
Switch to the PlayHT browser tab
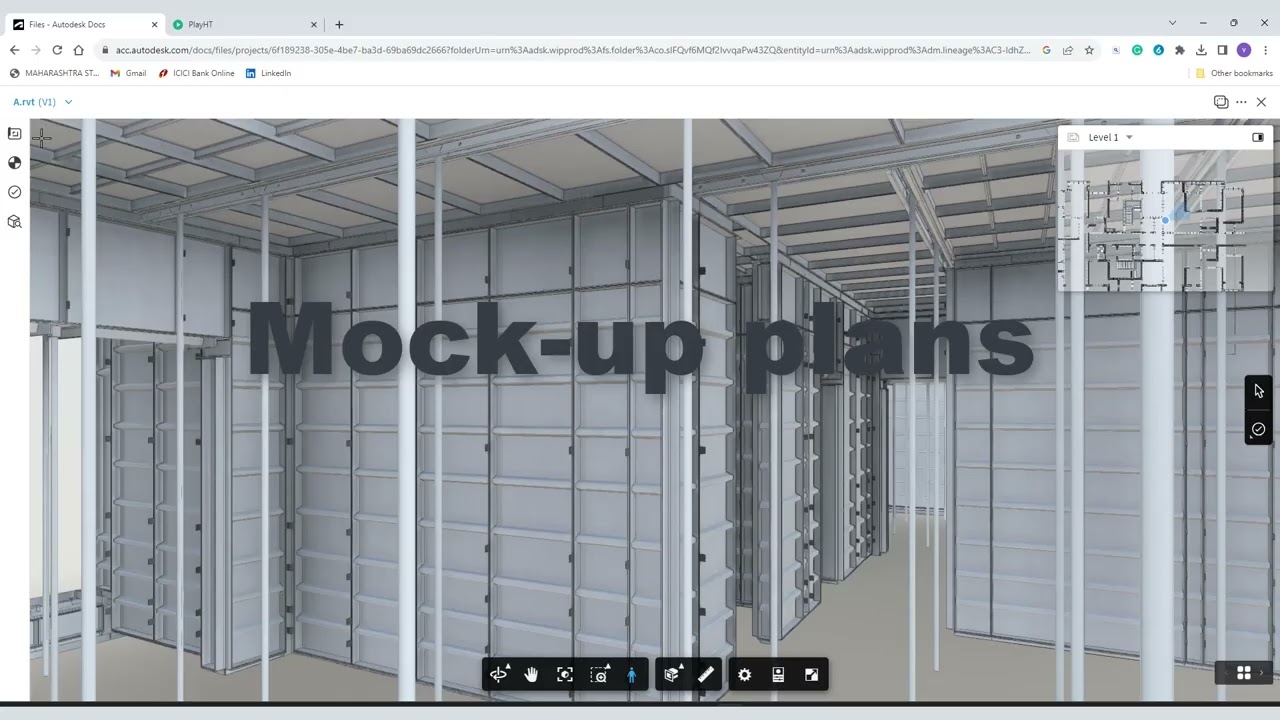click(x=245, y=24)
